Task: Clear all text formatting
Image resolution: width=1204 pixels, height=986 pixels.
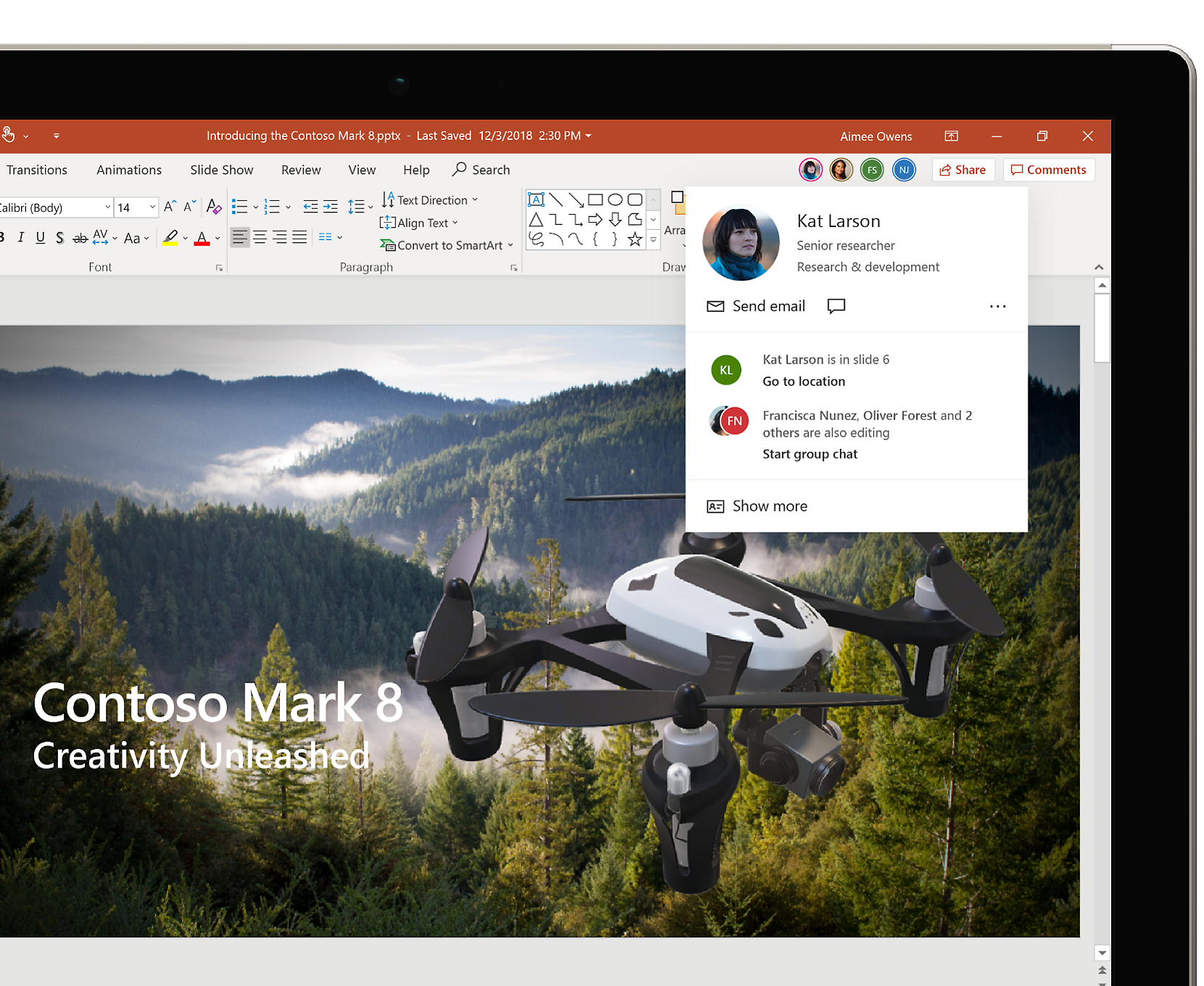Action: point(213,207)
